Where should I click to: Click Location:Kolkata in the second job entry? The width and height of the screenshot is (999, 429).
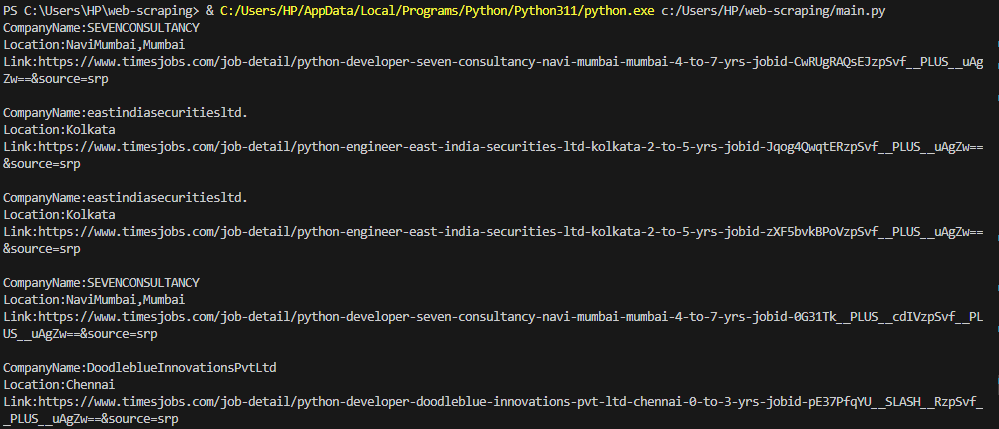(x=59, y=129)
